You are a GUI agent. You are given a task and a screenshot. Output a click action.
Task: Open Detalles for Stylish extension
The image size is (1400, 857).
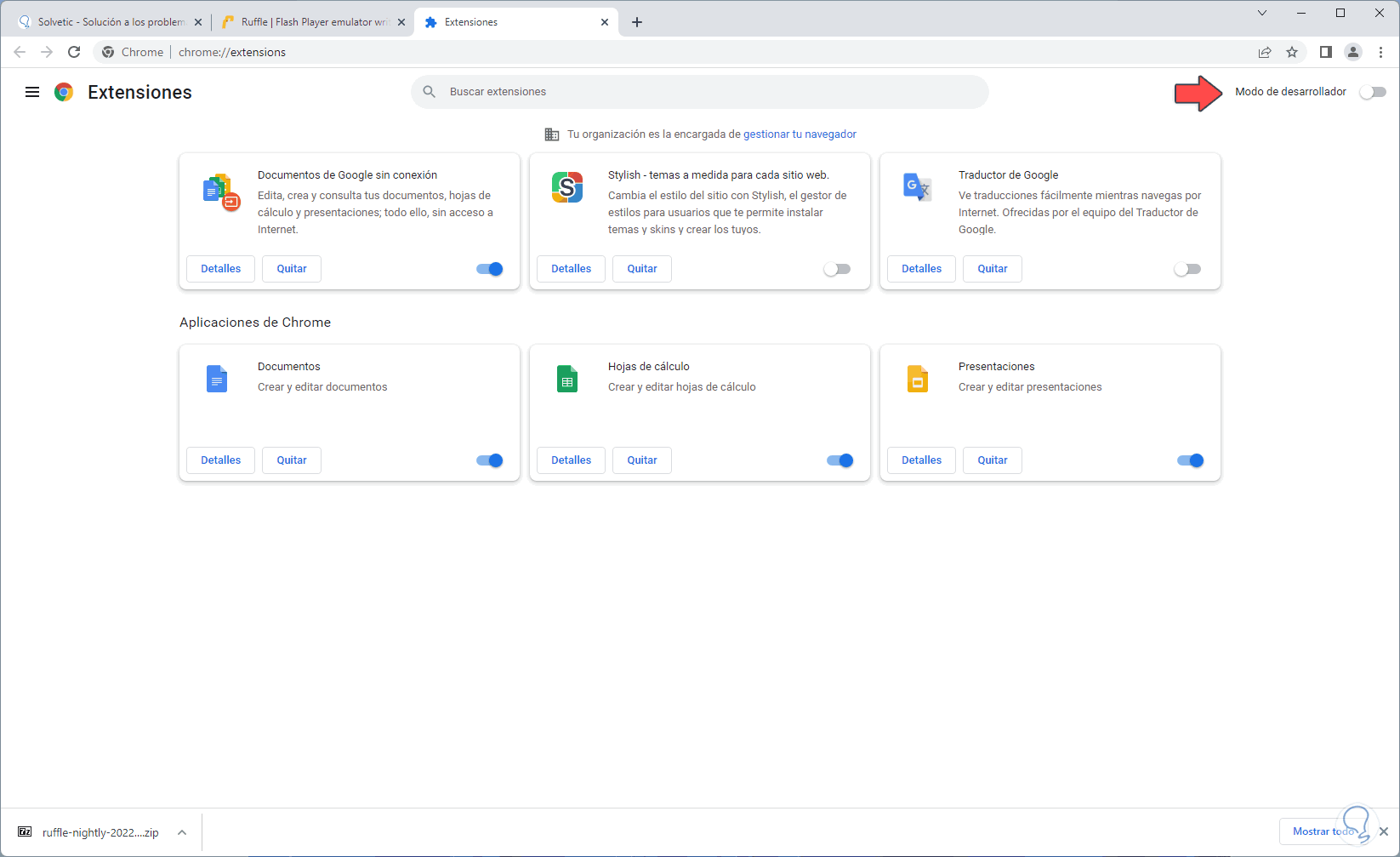click(x=571, y=269)
